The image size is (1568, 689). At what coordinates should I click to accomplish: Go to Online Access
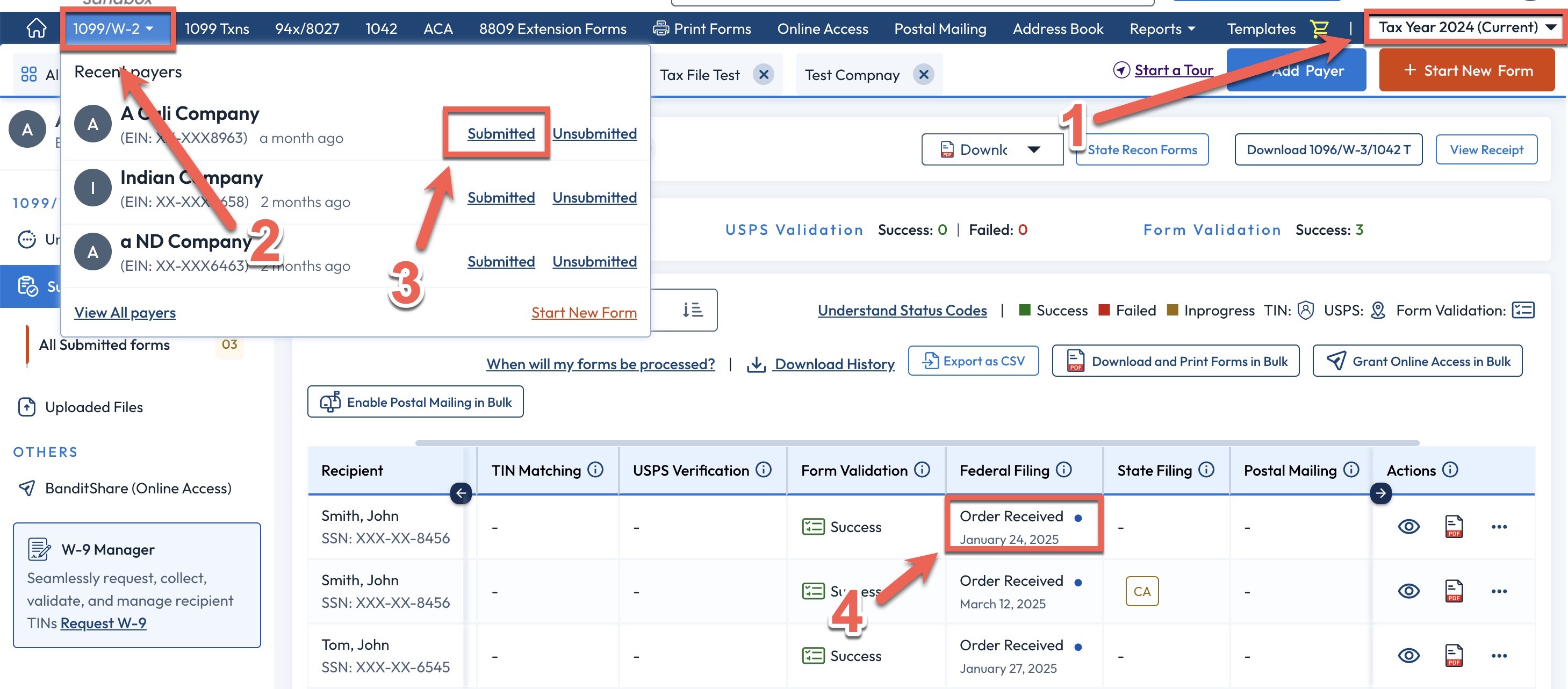tap(822, 28)
